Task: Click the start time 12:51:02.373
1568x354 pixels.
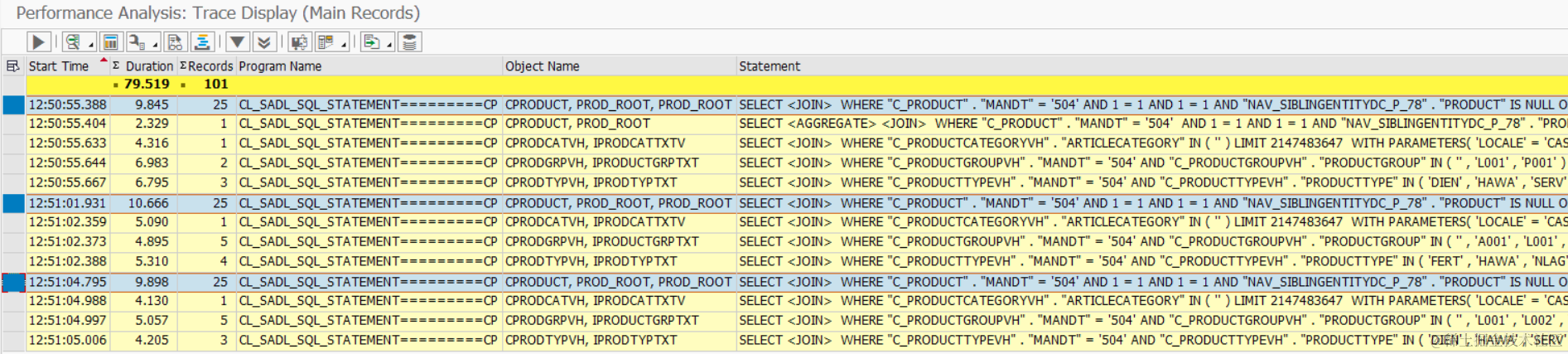Action: [68, 242]
